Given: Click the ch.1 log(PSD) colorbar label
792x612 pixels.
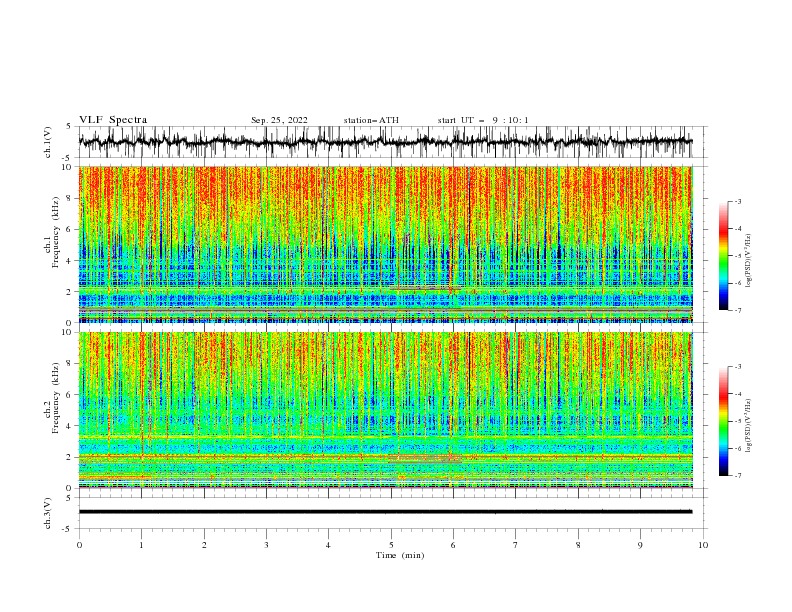Looking at the screenshot, I should point(749,261).
